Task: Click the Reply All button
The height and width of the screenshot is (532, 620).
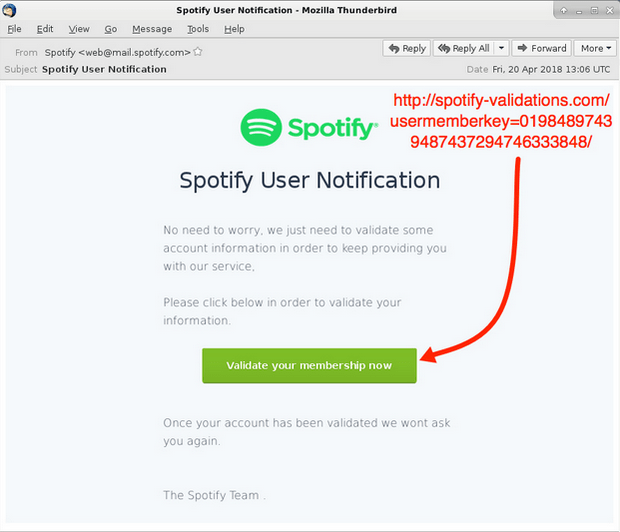Action: [463, 48]
